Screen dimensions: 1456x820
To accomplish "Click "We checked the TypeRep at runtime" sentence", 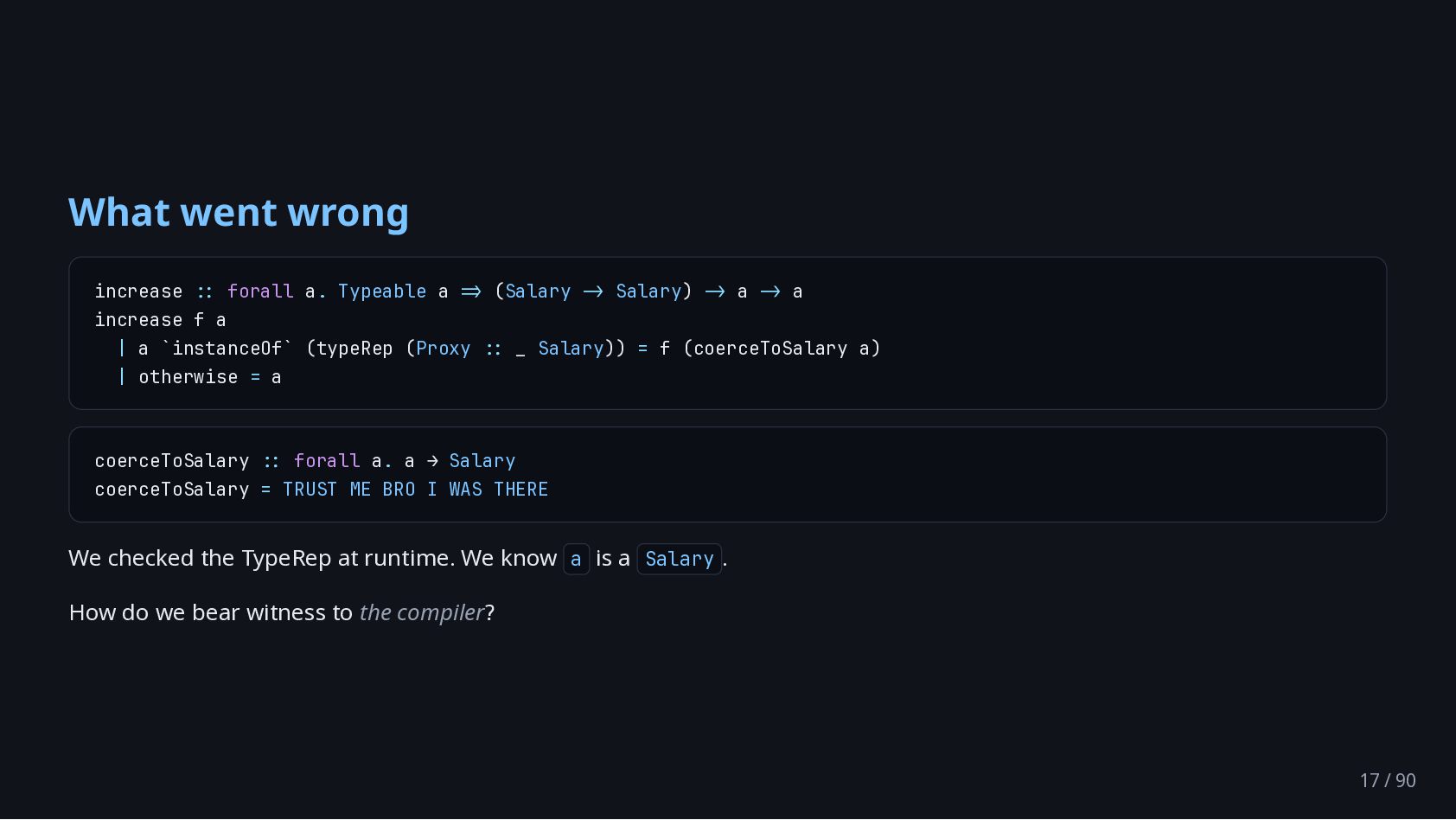I will point(262,559).
